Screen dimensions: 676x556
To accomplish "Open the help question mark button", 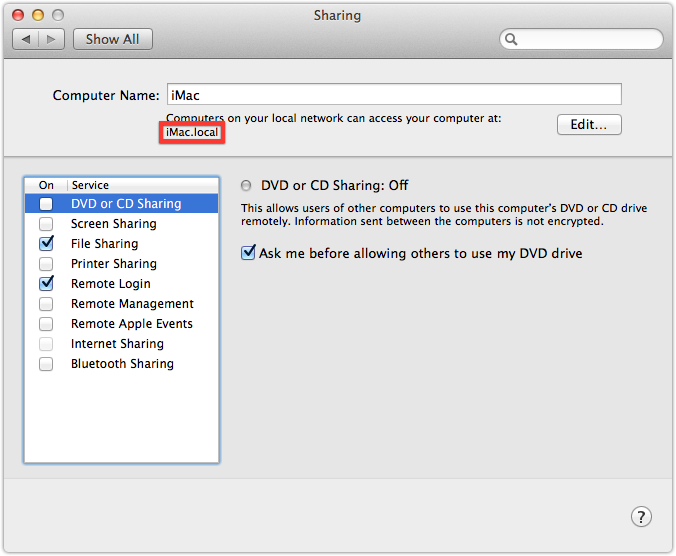I will 641,516.
